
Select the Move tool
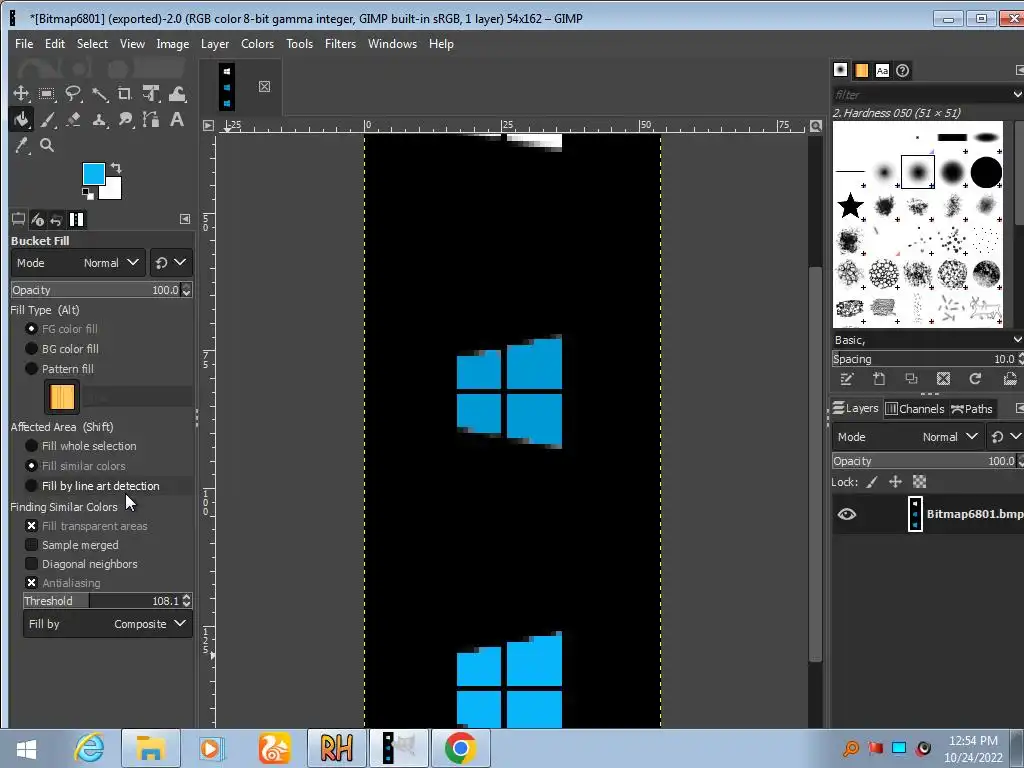coord(21,94)
